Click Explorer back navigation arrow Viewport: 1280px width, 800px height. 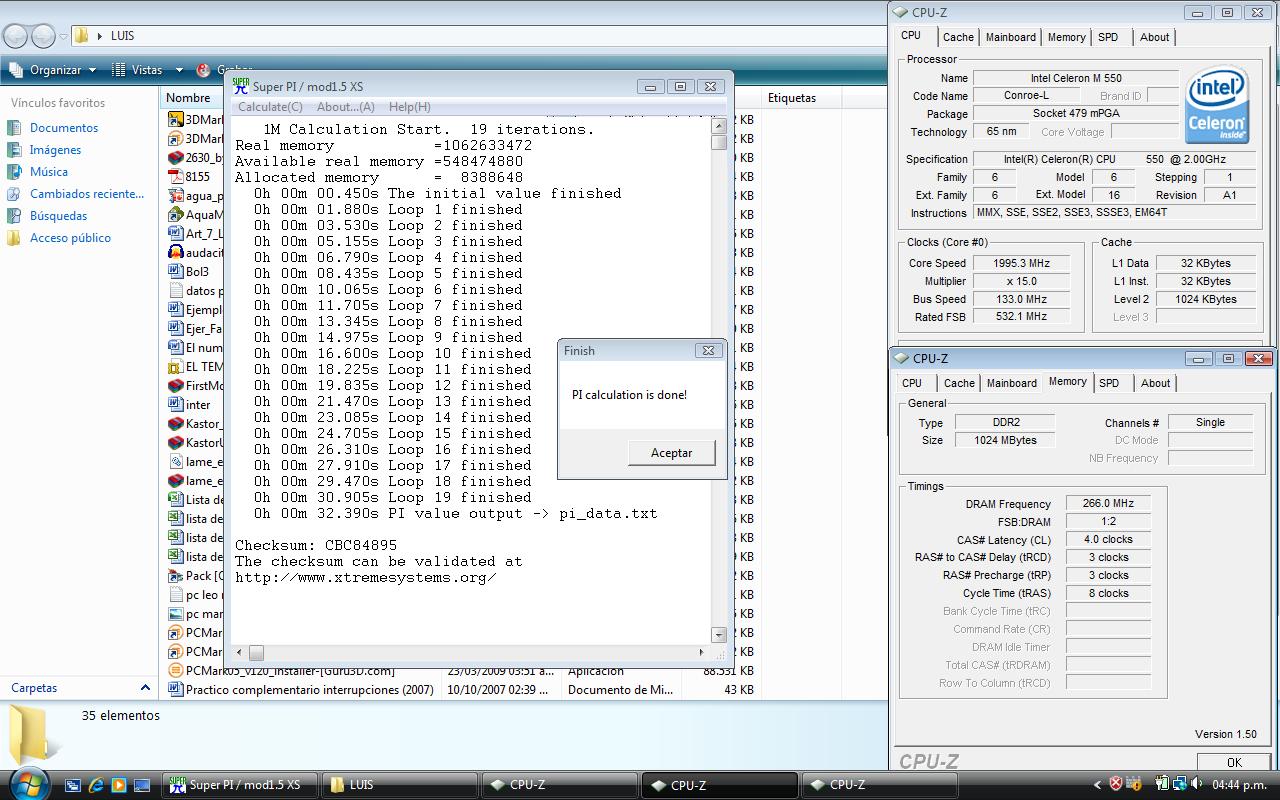coord(15,37)
